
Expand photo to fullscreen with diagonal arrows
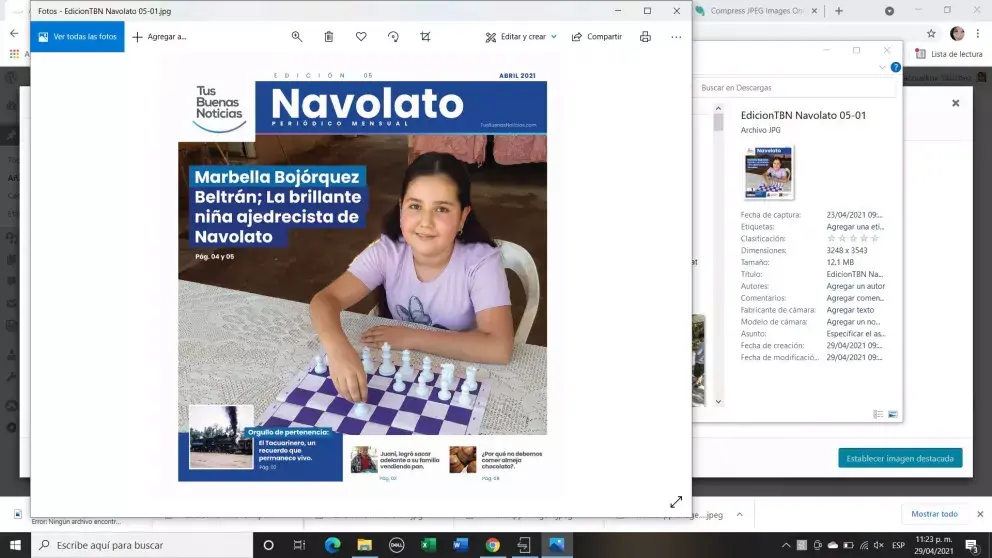(676, 502)
